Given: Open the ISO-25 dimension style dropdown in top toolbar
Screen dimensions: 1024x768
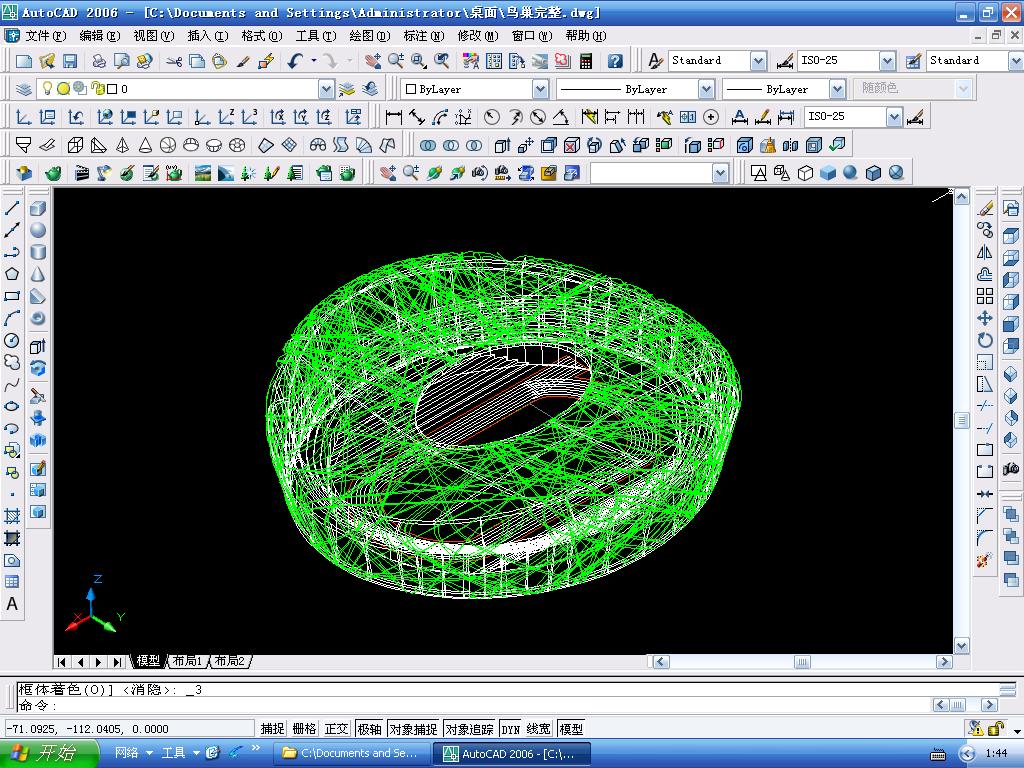Looking at the screenshot, I should coord(887,61).
